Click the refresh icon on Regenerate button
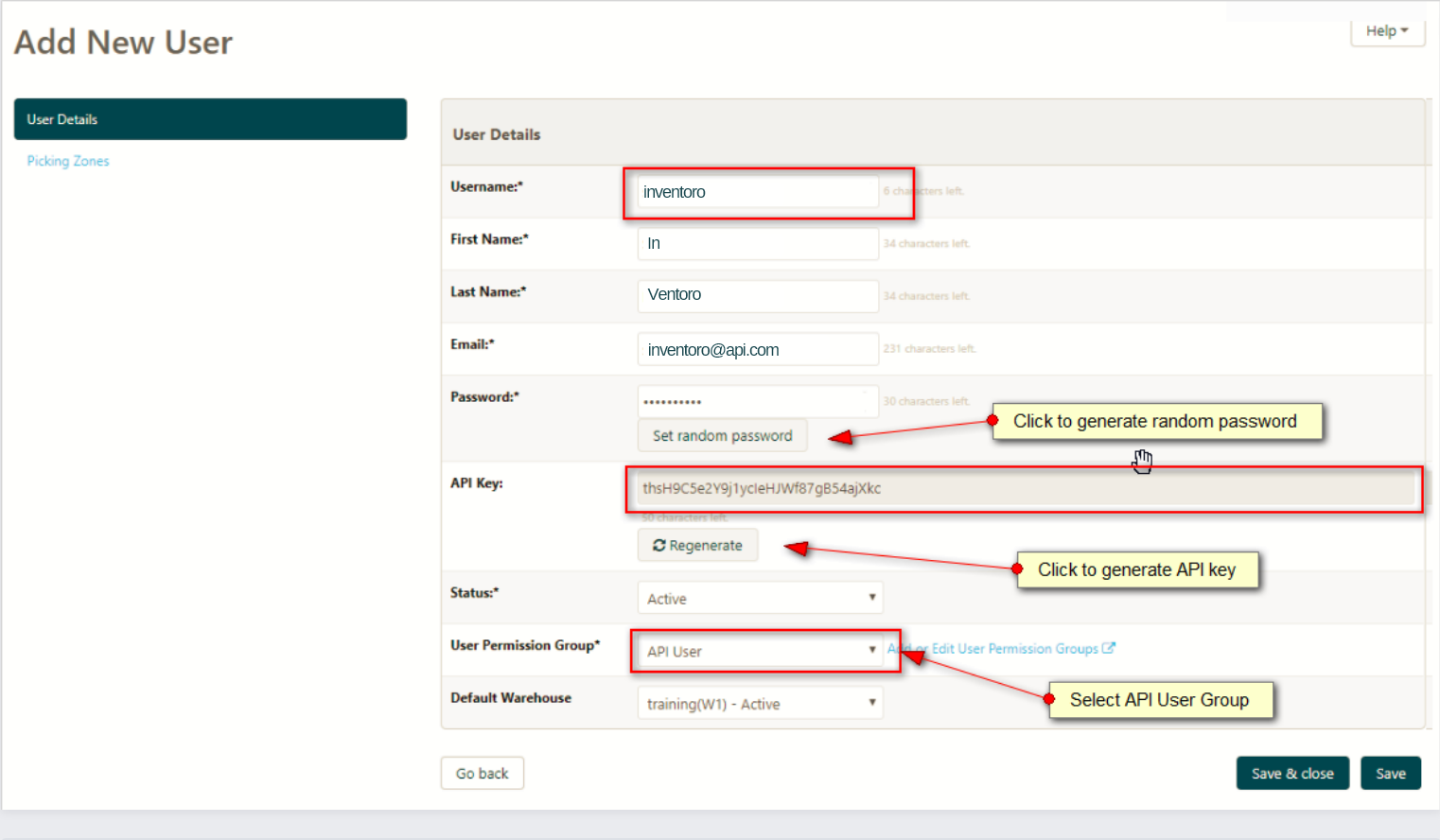The image size is (1440, 840). tap(659, 545)
